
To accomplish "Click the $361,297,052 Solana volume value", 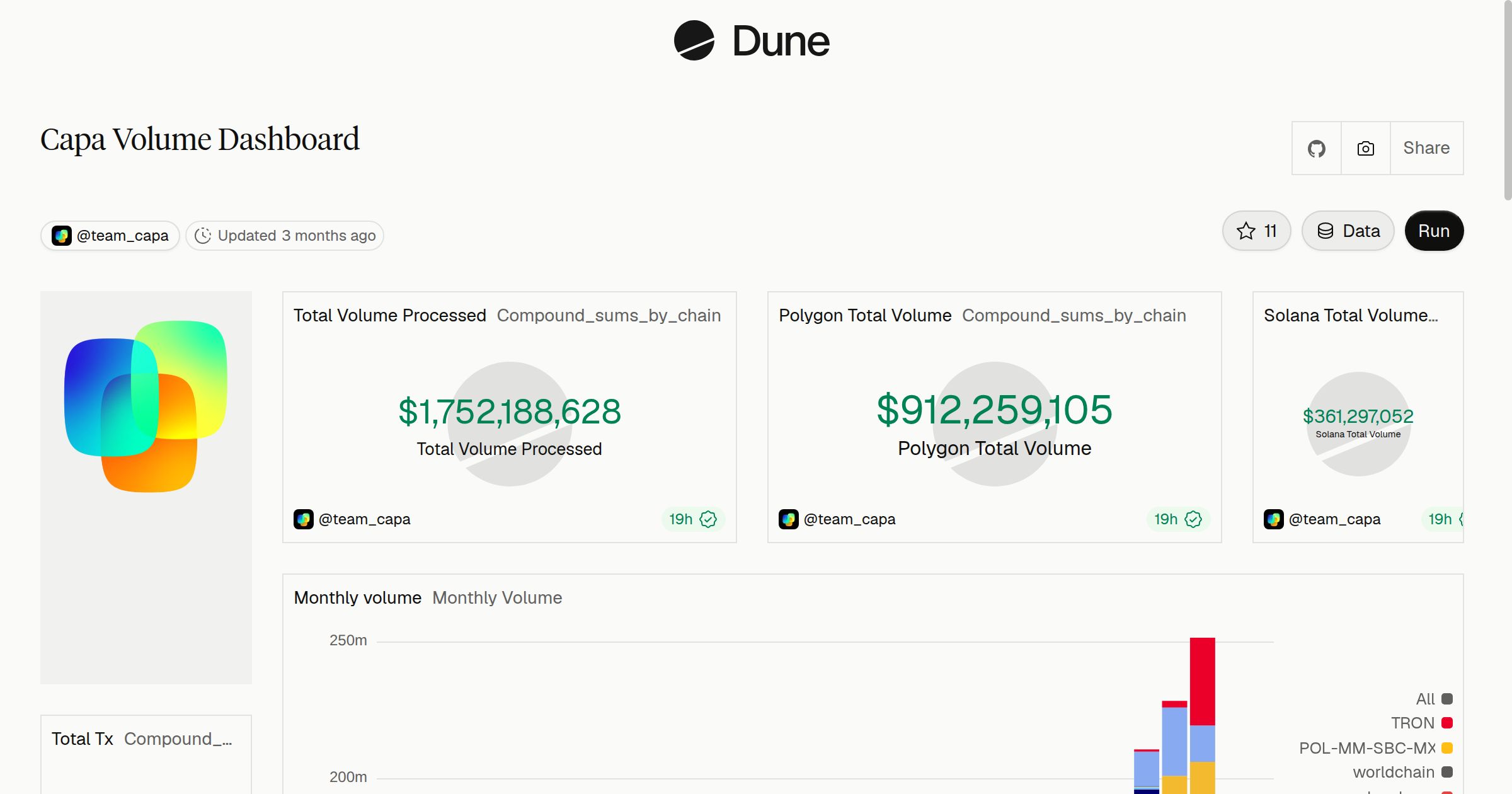I will [1358, 416].
